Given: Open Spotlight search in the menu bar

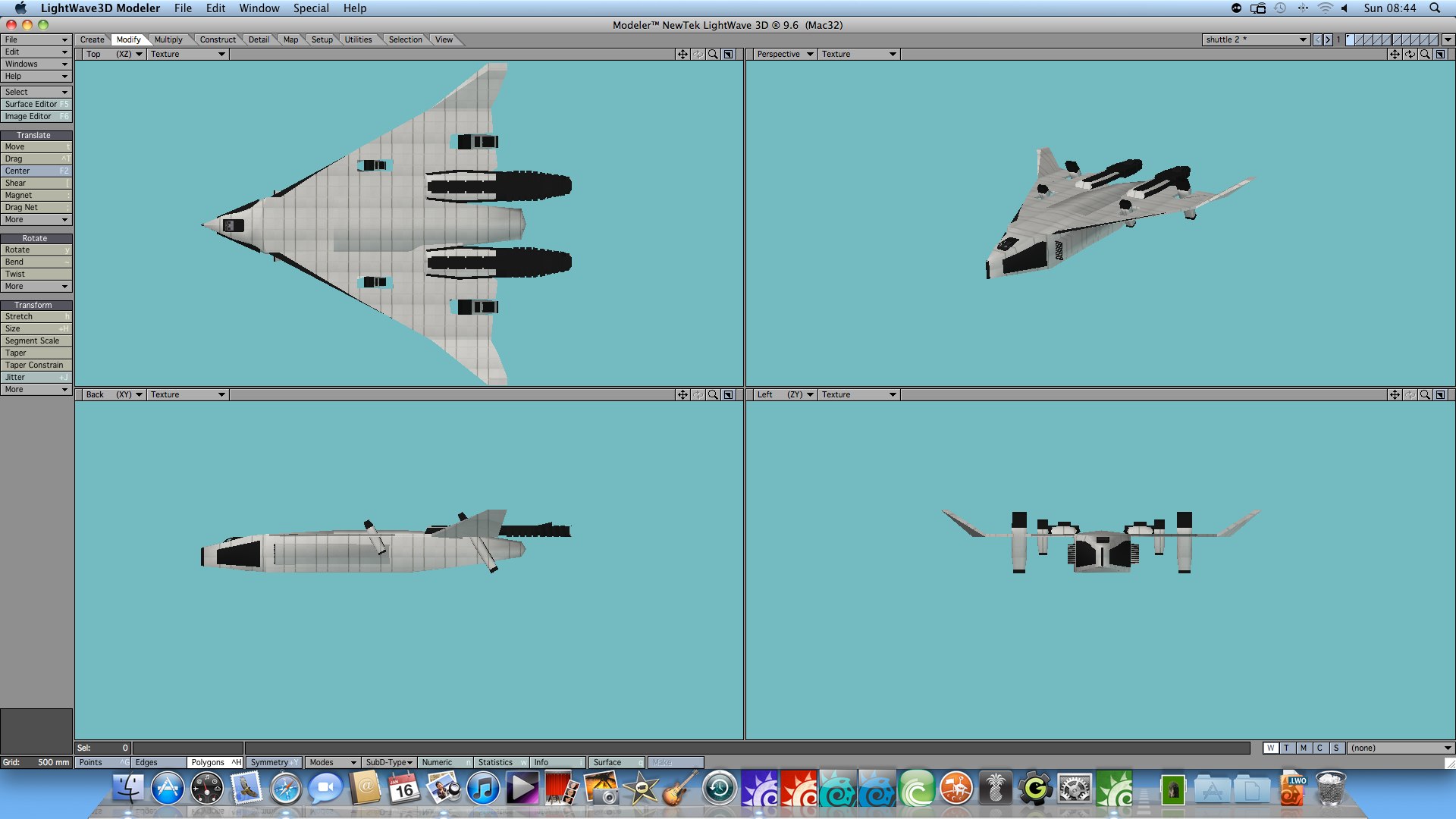Looking at the screenshot, I should point(1435,8).
